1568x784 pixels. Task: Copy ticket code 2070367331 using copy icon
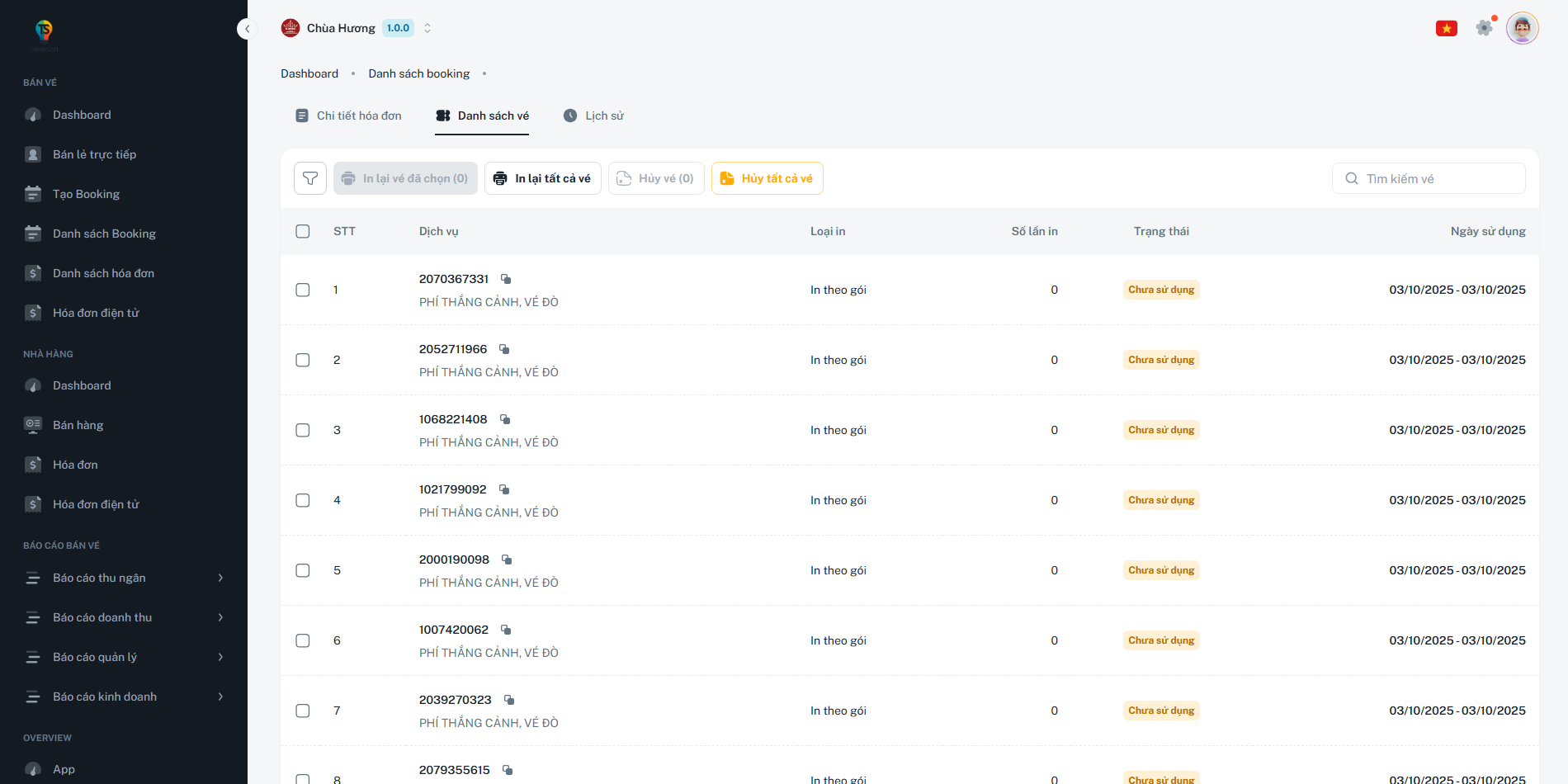506,279
